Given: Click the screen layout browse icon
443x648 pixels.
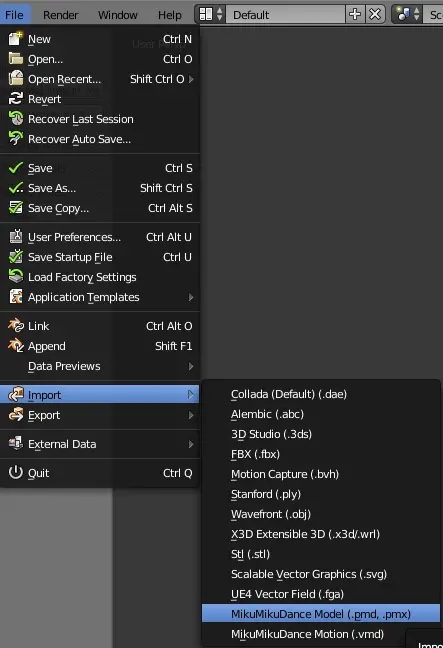Looking at the screenshot, I should (x=210, y=15).
